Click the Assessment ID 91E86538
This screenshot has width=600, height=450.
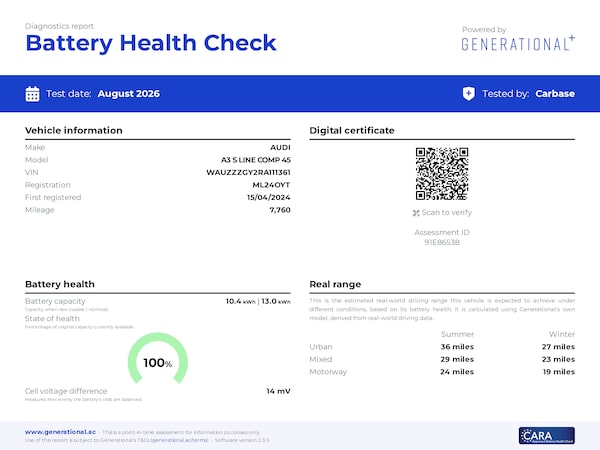coord(442,242)
